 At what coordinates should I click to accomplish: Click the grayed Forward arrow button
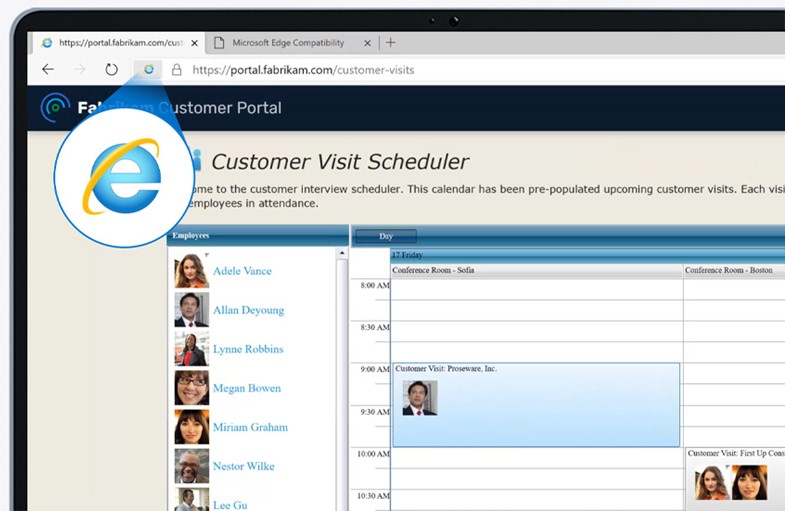(80, 70)
